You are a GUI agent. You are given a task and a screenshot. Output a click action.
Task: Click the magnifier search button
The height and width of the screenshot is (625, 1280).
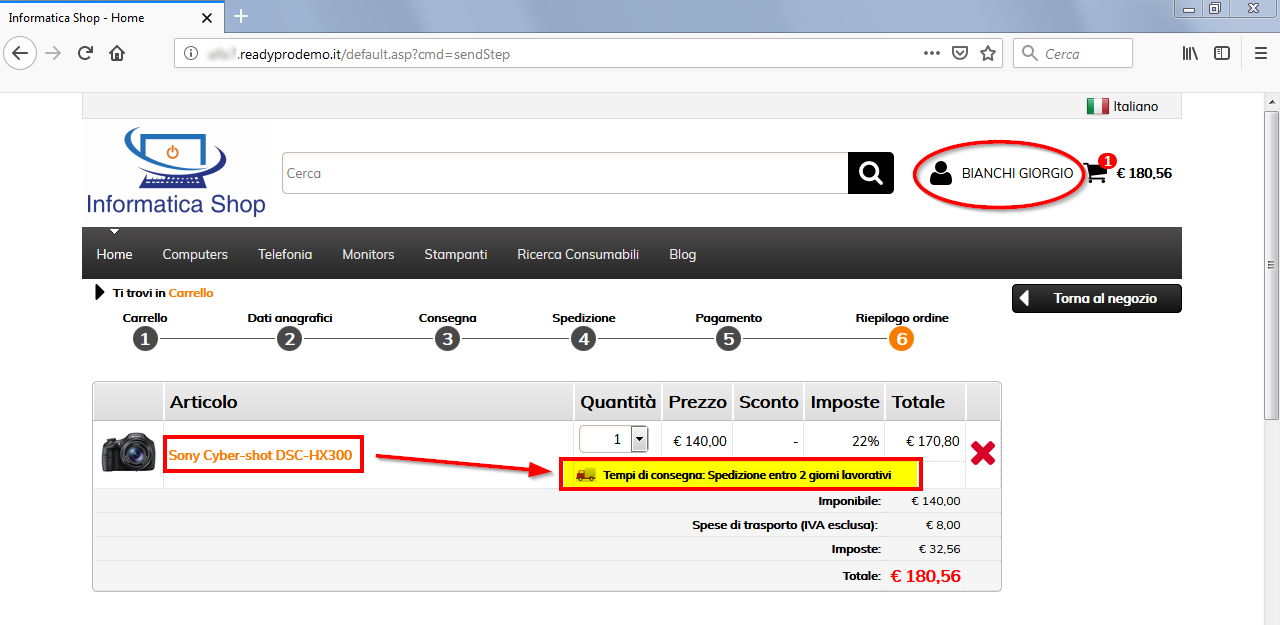pyautogui.click(x=871, y=173)
